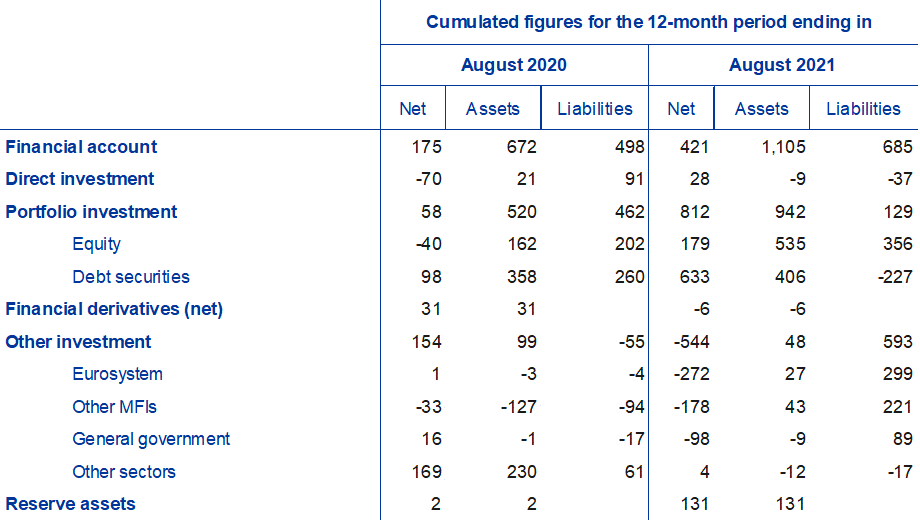
Task: Click the Other MFIs sub-row label
Action: (114, 407)
